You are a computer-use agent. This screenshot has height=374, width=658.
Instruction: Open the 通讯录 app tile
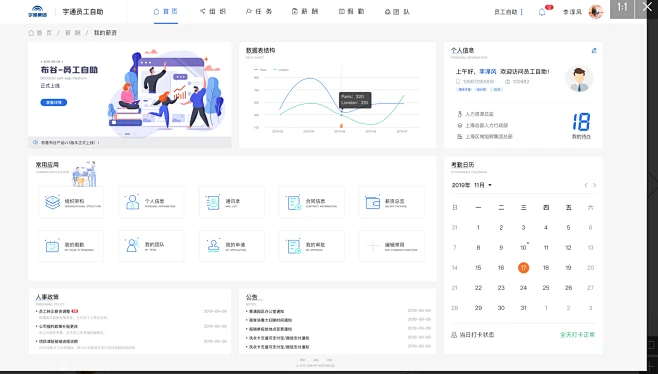tap(232, 202)
